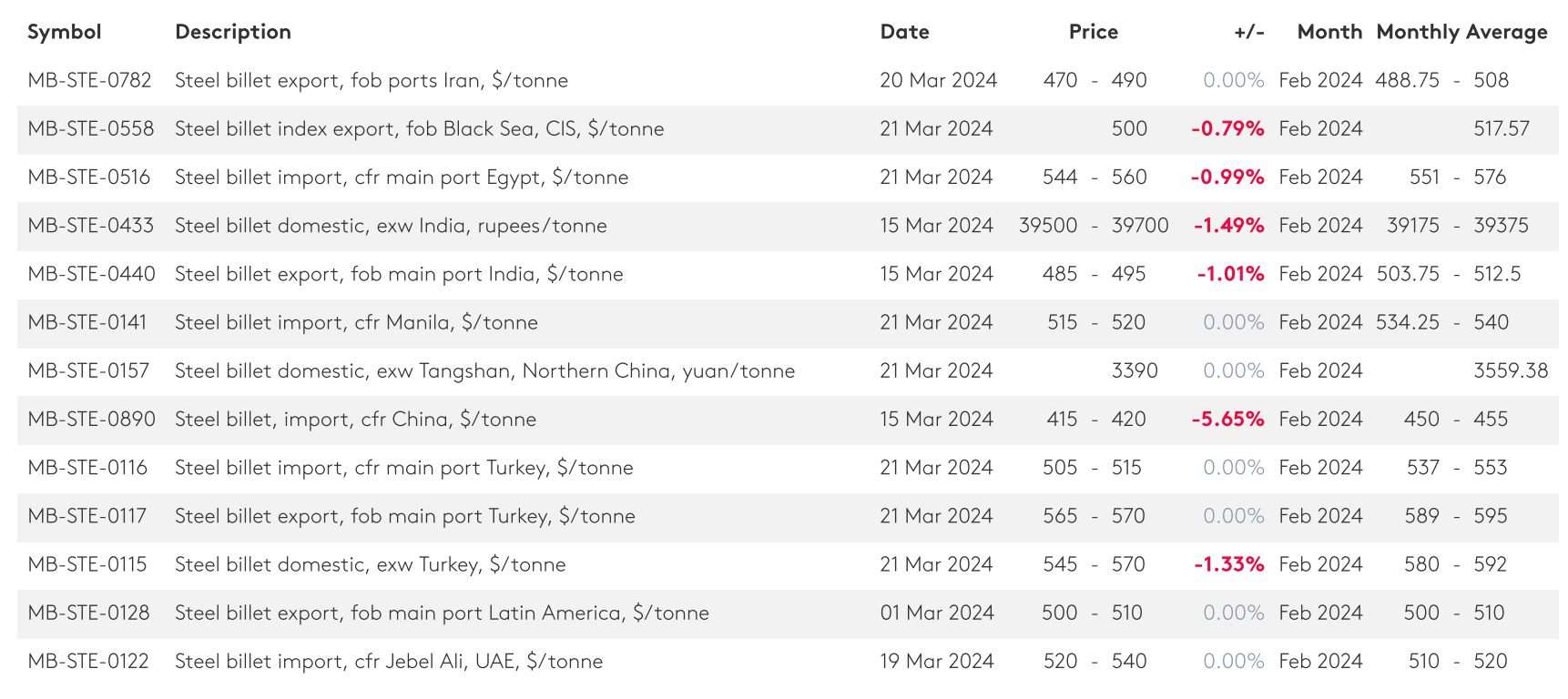
Task: Click the +/- column header
Action: (1249, 32)
